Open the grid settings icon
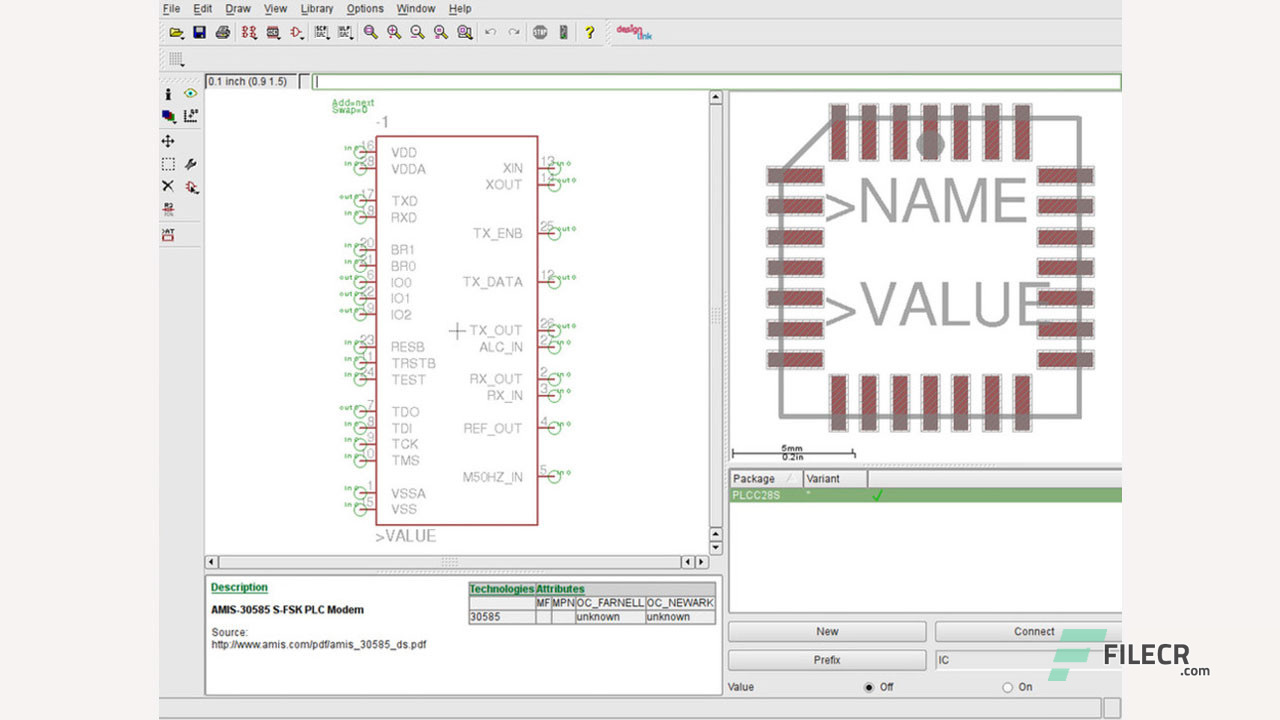 (x=176, y=60)
